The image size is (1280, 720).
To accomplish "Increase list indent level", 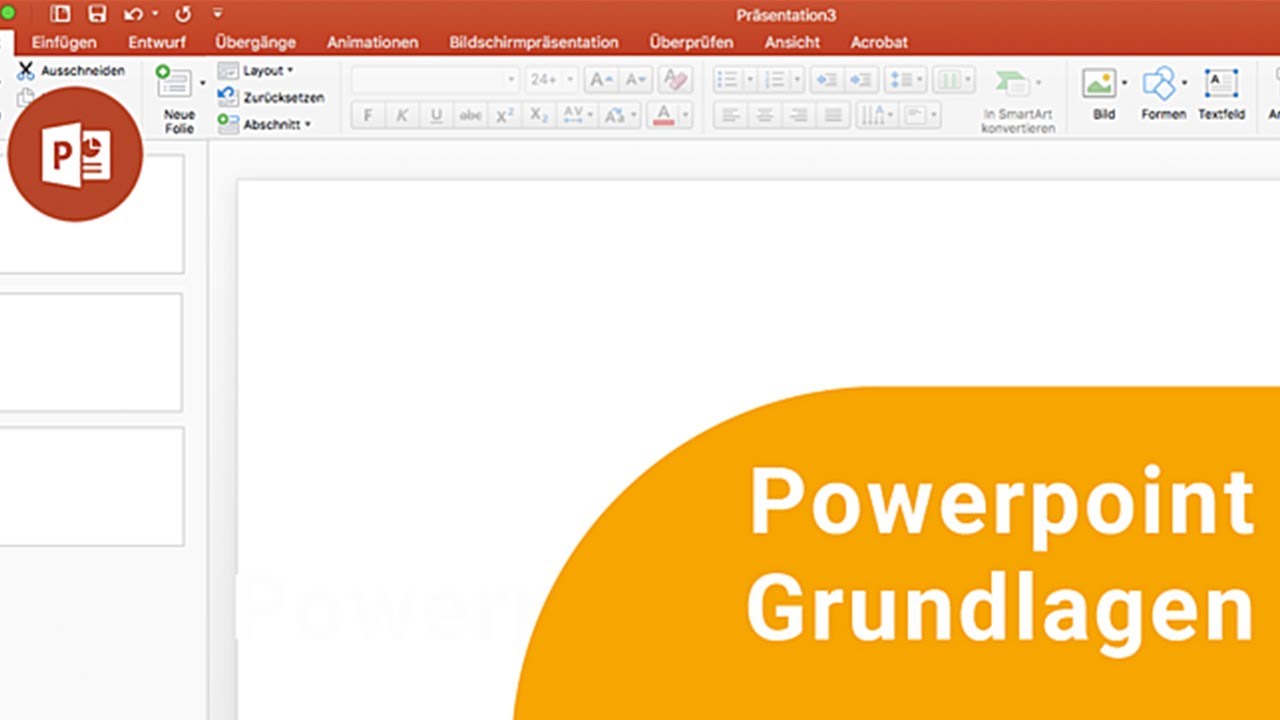I will (861, 80).
